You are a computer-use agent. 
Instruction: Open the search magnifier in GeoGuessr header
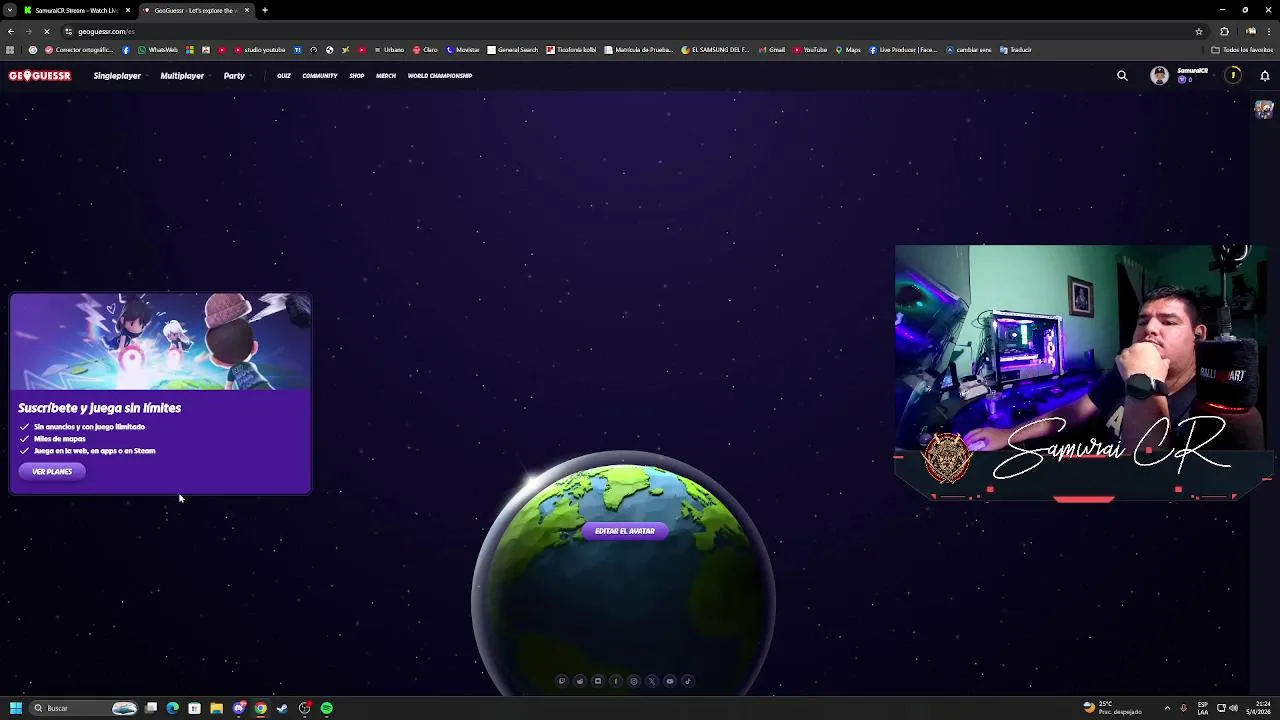(x=1122, y=76)
